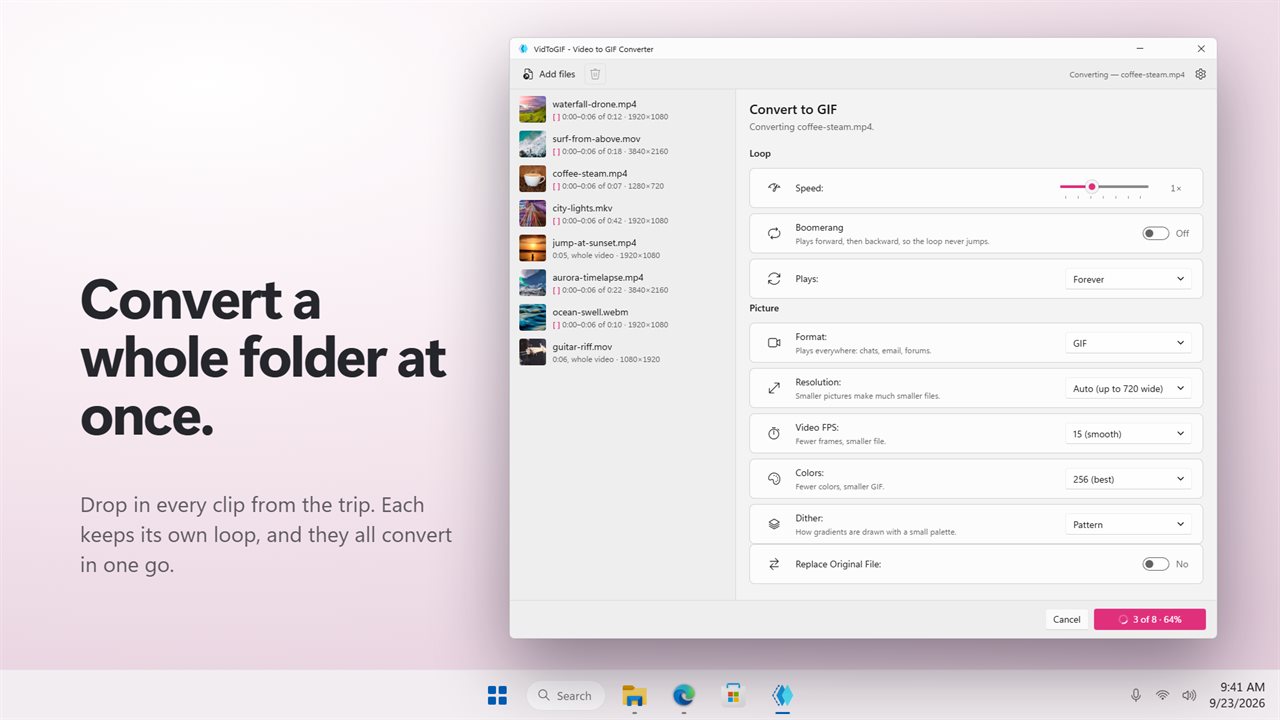
Task: Open the Dither dropdown set to Pattern
Action: tap(1128, 524)
